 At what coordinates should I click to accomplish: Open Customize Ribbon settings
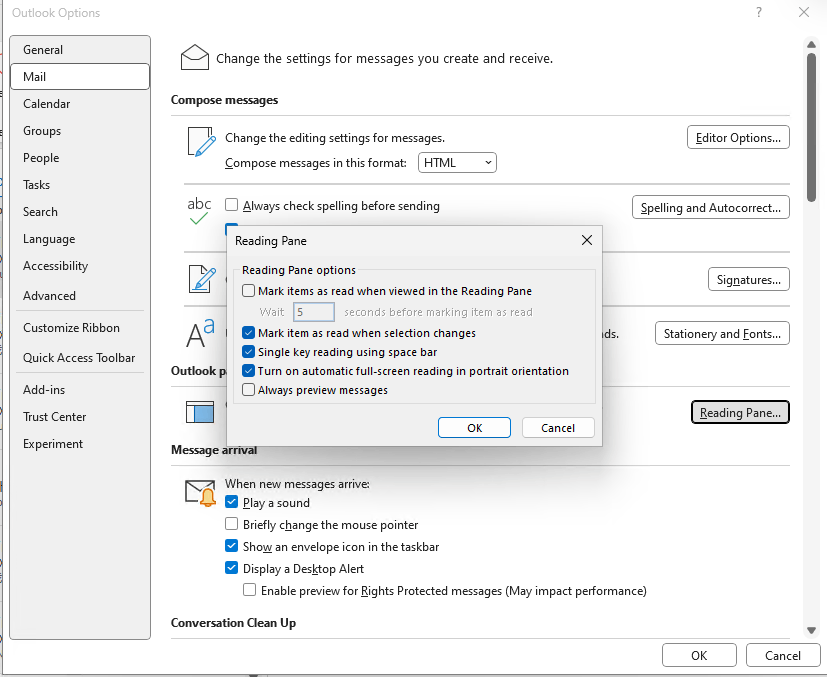pyautogui.click(x=80, y=327)
